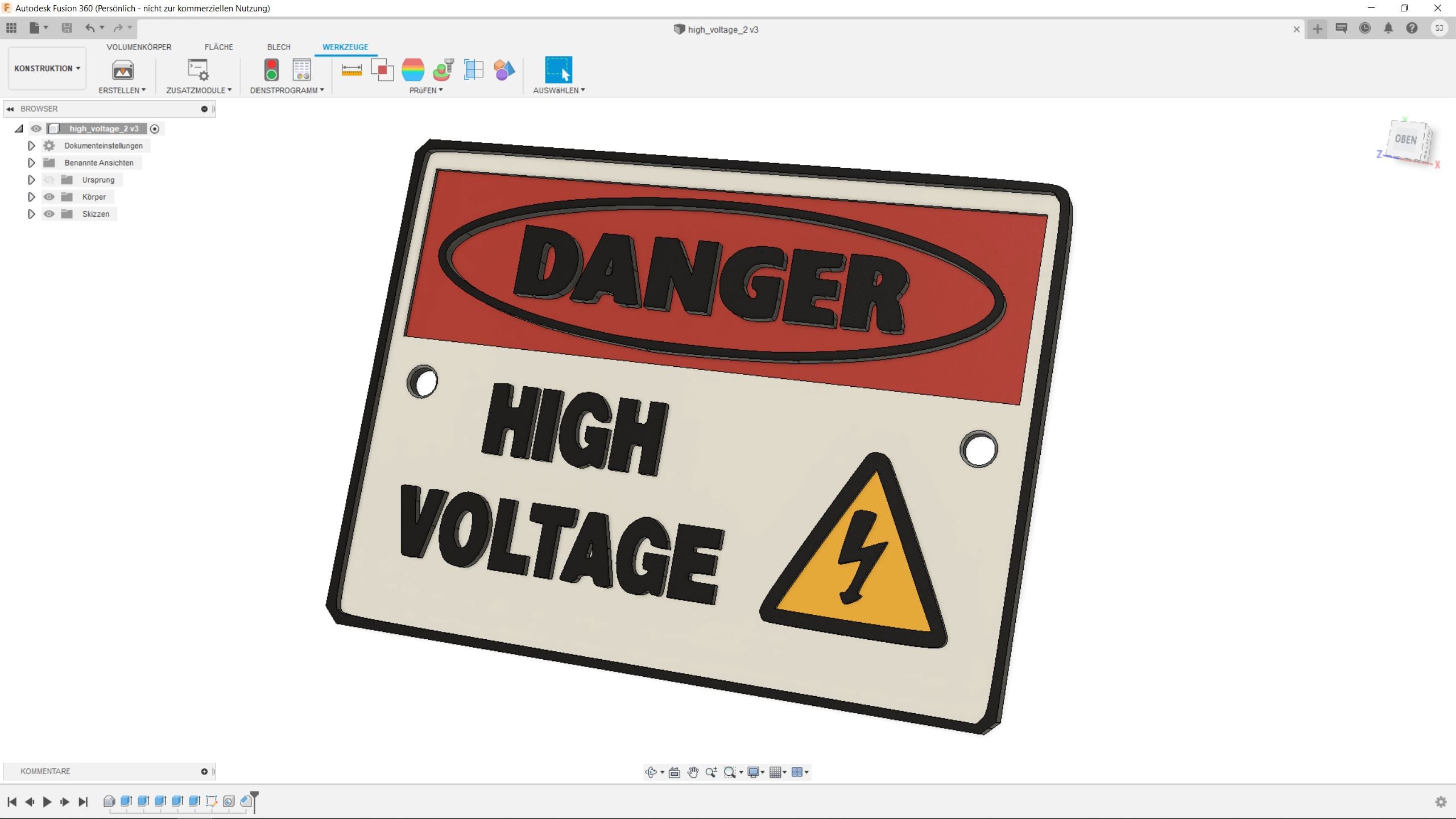This screenshot has width=1456, height=819.
Task: Open the Help question mark menu
Action: (x=1412, y=28)
